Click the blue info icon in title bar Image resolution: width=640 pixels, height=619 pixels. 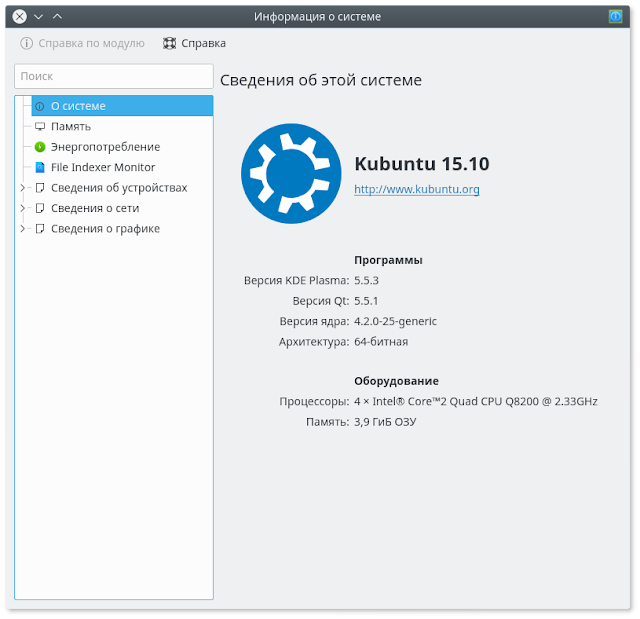tap(616, 16)
